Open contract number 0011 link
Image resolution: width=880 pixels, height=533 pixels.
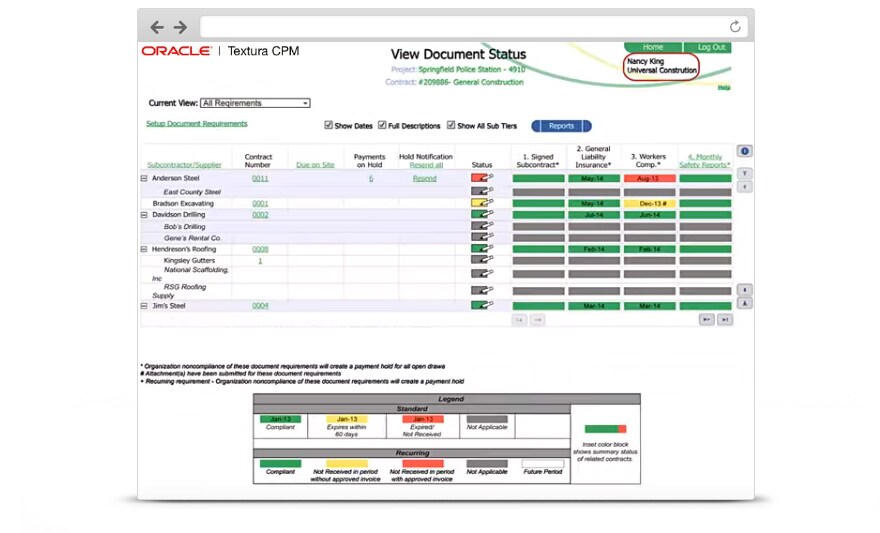[260, 178]
